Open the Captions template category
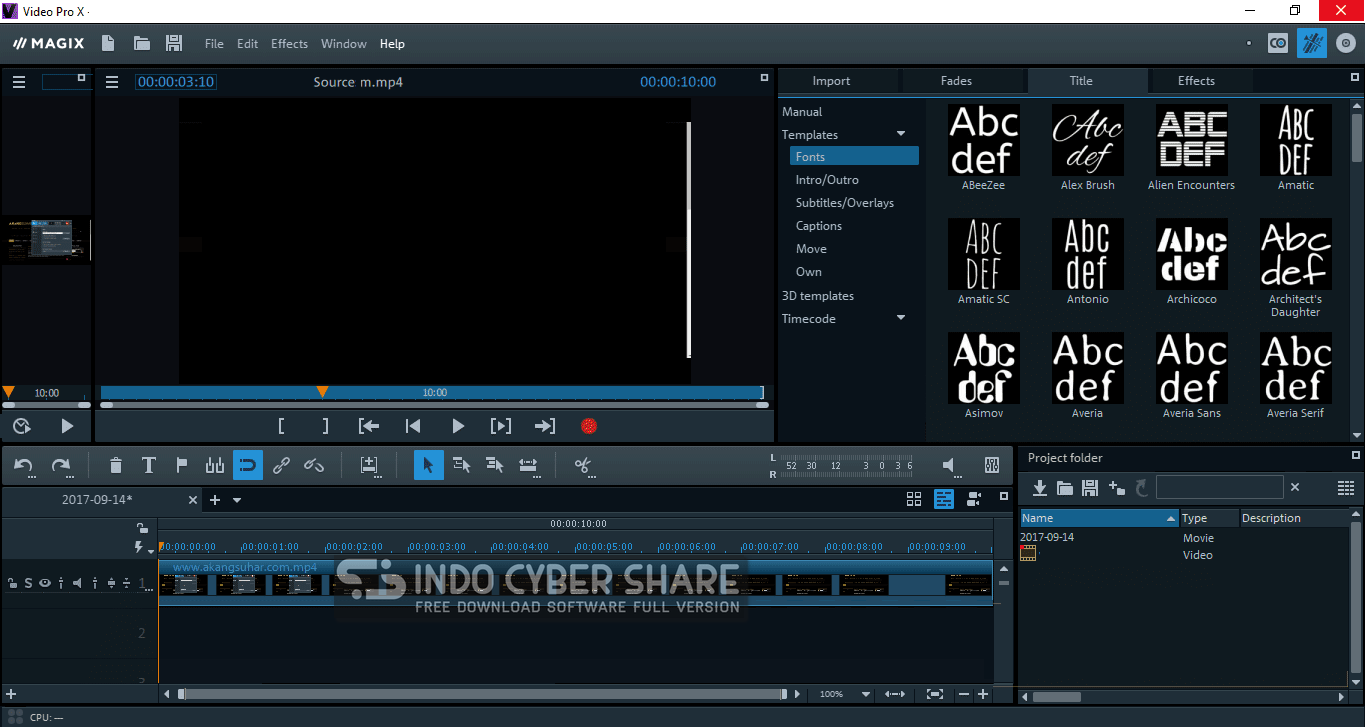Viewport: 1365px width, 727px height. (819, 226)
